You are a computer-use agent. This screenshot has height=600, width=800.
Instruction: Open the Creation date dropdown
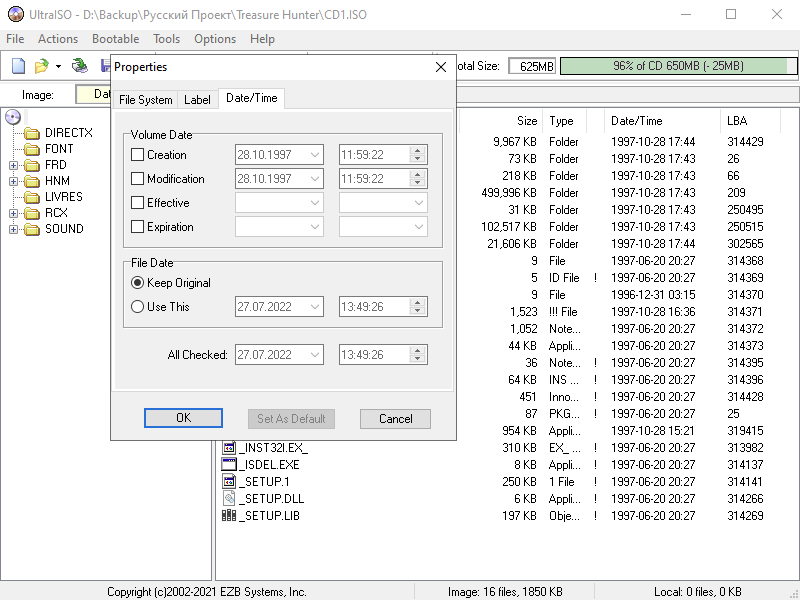pyautogui.click(x=315, y=155)
